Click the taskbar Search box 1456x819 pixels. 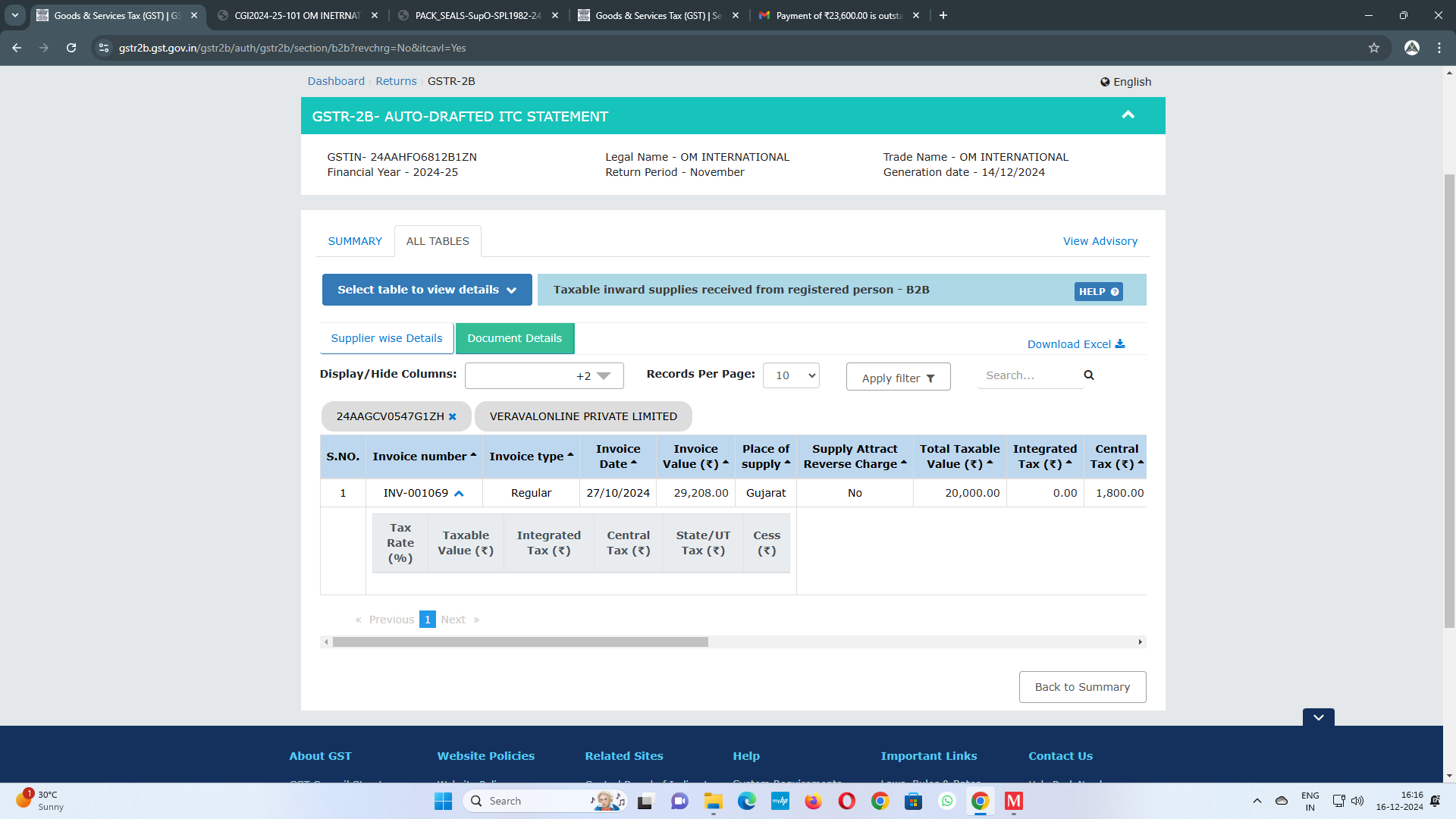coord(544,801)
